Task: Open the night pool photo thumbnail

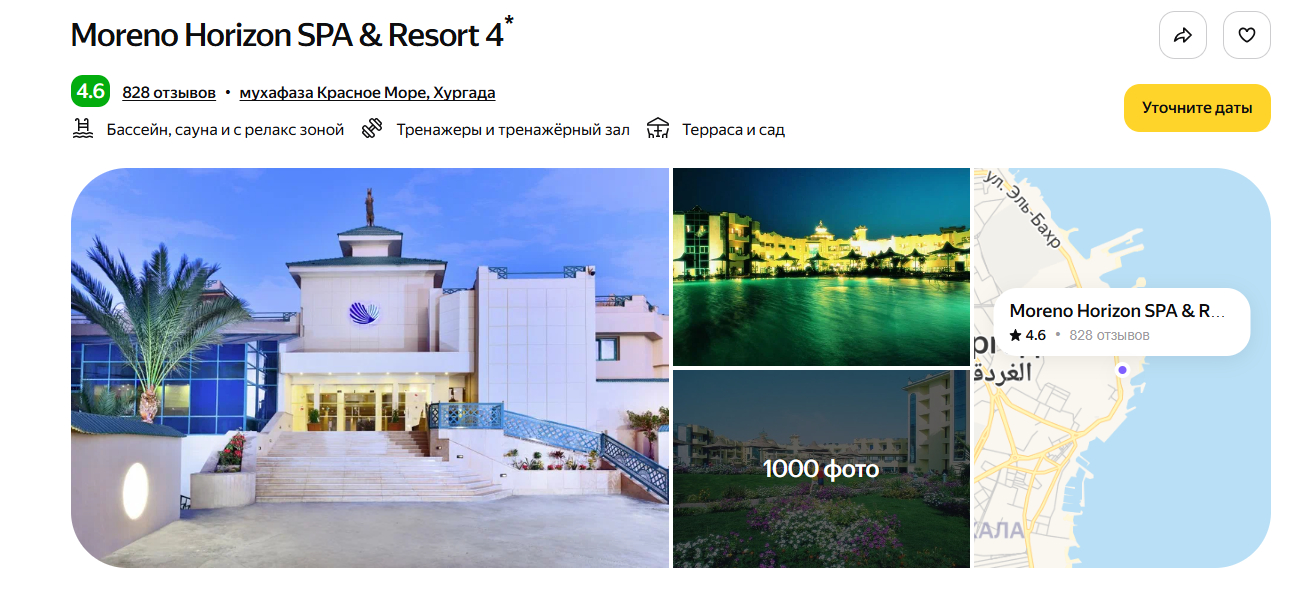Action: pos(821,266)
